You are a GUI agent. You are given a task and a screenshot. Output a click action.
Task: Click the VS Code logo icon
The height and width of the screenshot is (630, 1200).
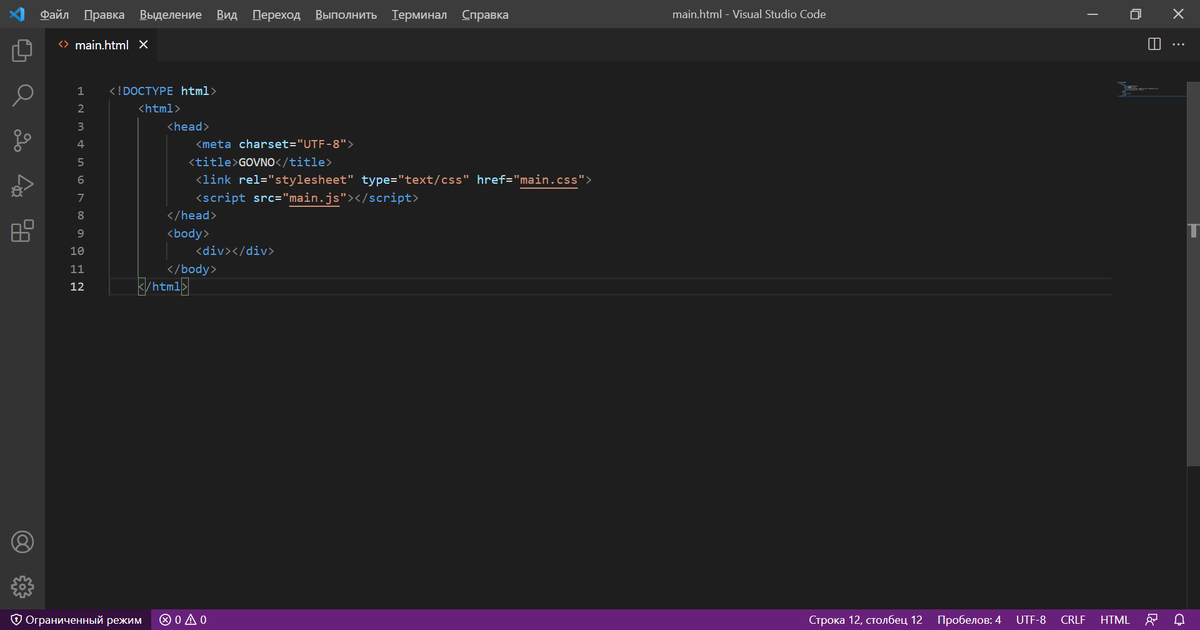point(16,14)
